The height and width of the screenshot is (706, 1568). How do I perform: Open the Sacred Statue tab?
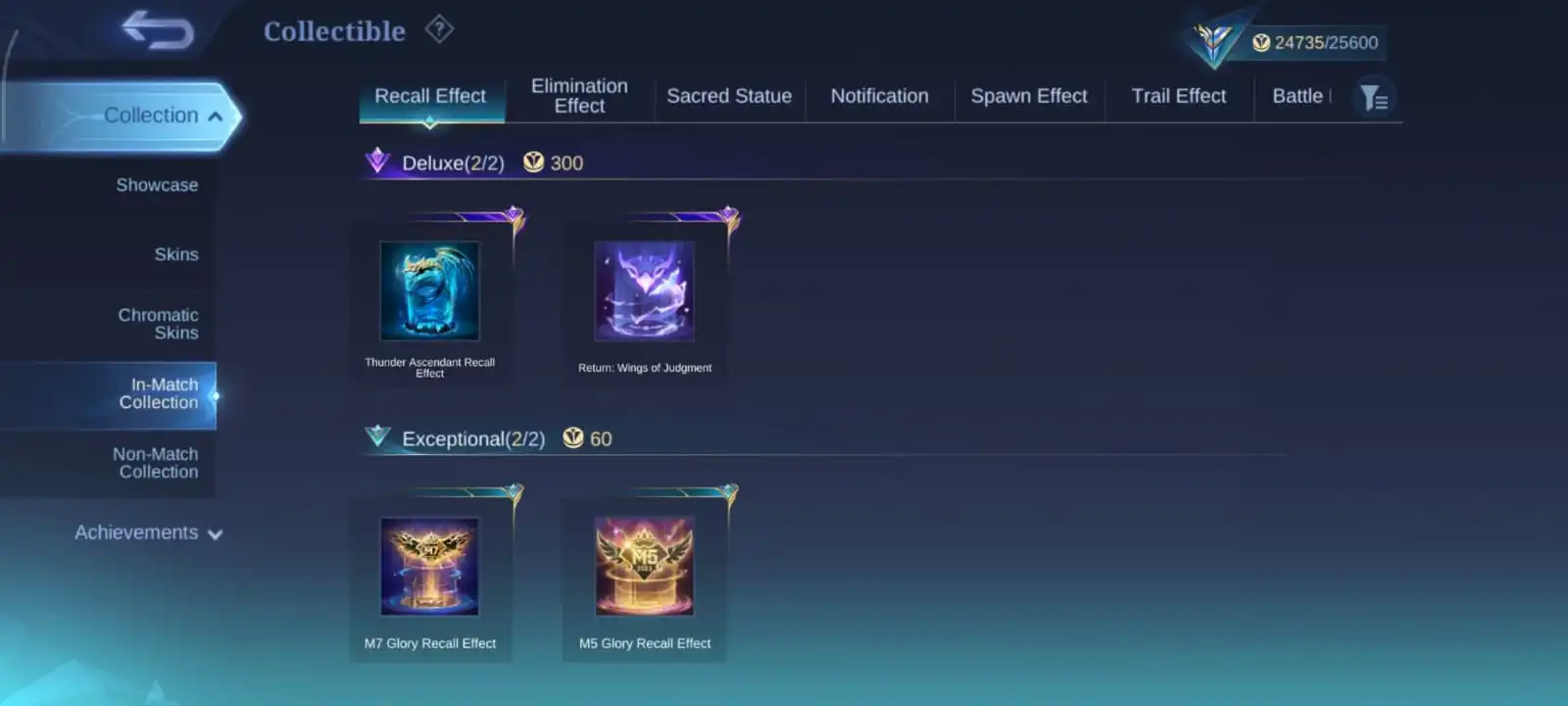click(x=729, y=96)
